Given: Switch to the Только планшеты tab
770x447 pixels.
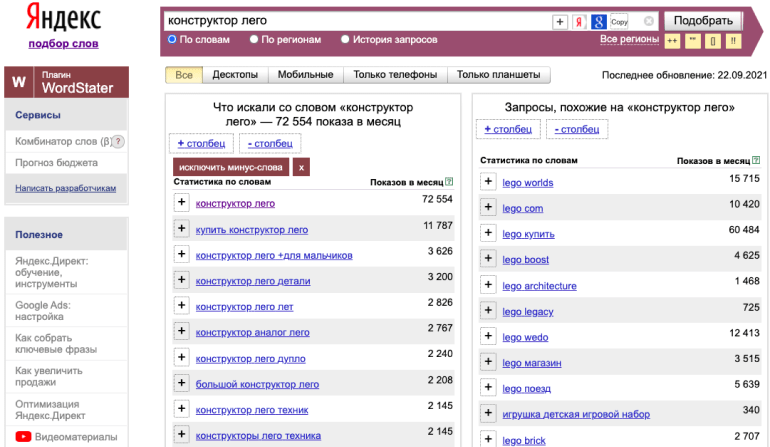Looking at the screenshot, I should (x=498, y=75).
